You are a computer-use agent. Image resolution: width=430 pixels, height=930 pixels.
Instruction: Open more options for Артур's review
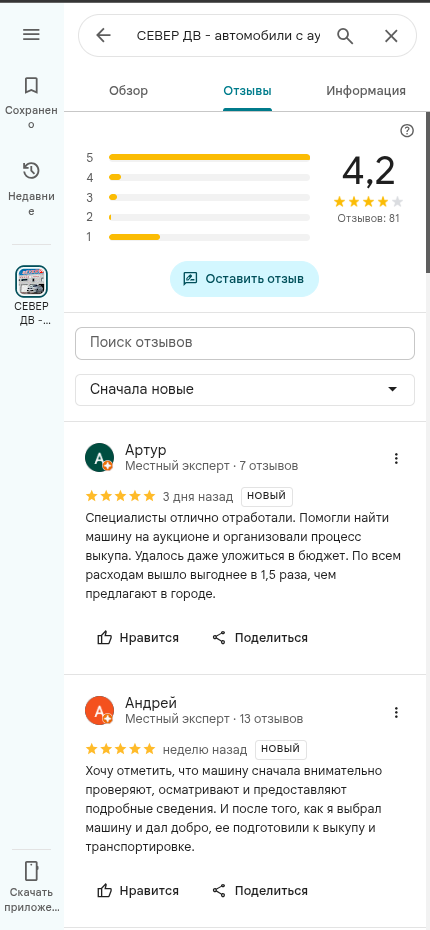click(x=396, y=458)
